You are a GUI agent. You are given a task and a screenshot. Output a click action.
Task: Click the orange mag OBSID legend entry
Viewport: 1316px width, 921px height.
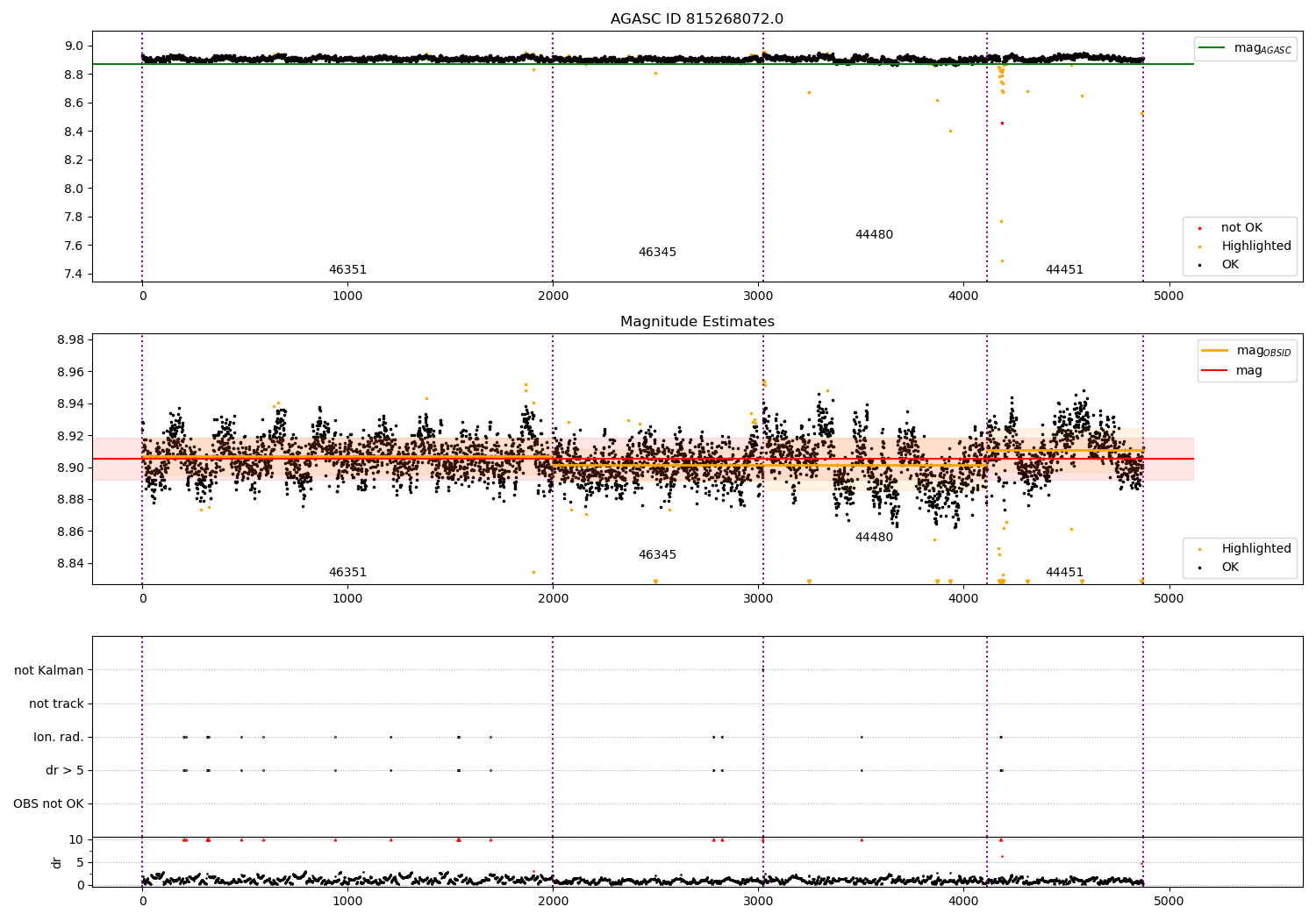click(1246, 351)
